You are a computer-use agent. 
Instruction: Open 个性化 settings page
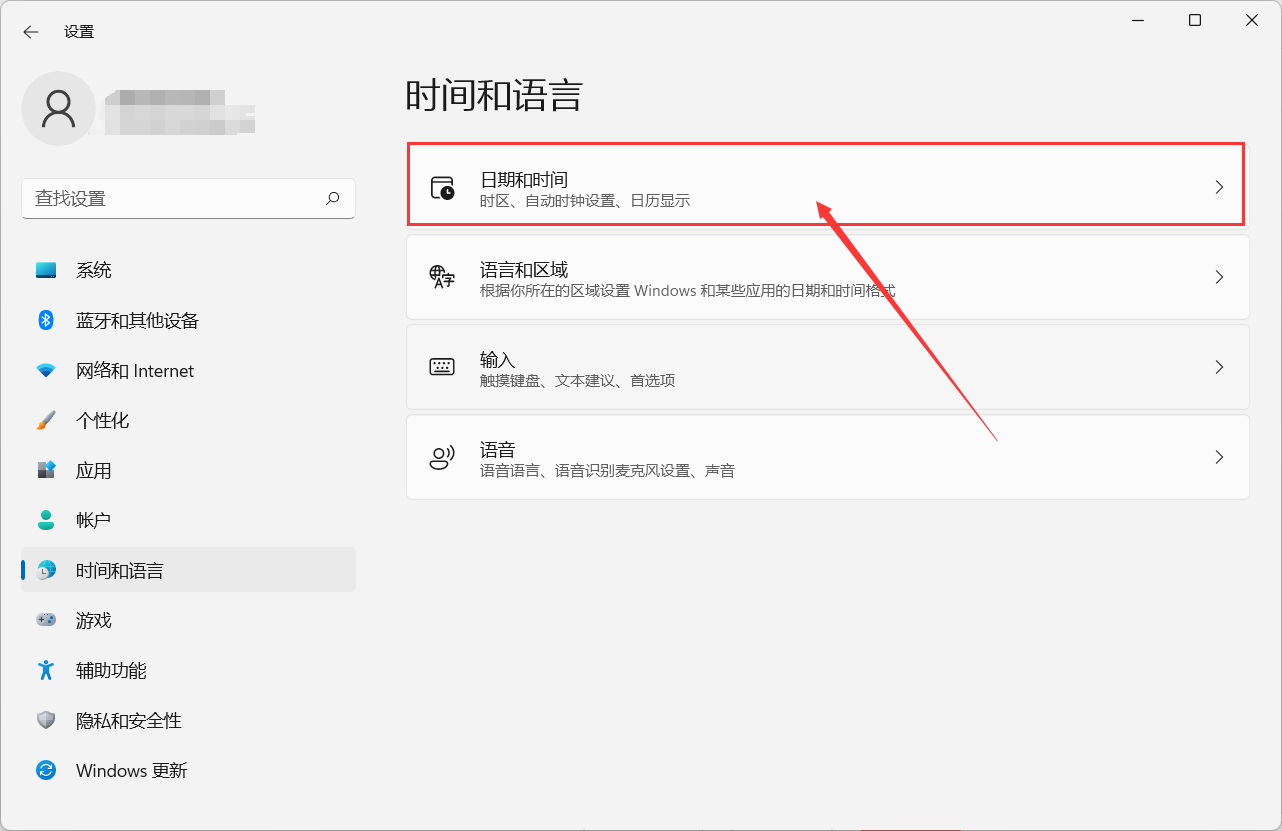click(188, 420)
